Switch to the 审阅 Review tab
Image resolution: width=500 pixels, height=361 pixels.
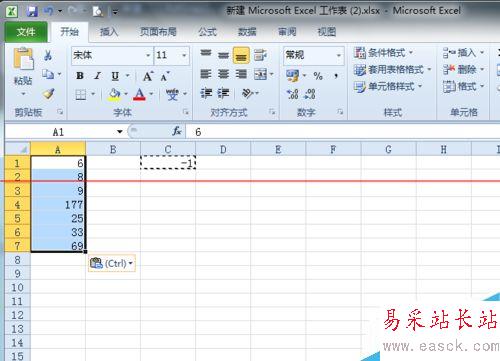287,32
